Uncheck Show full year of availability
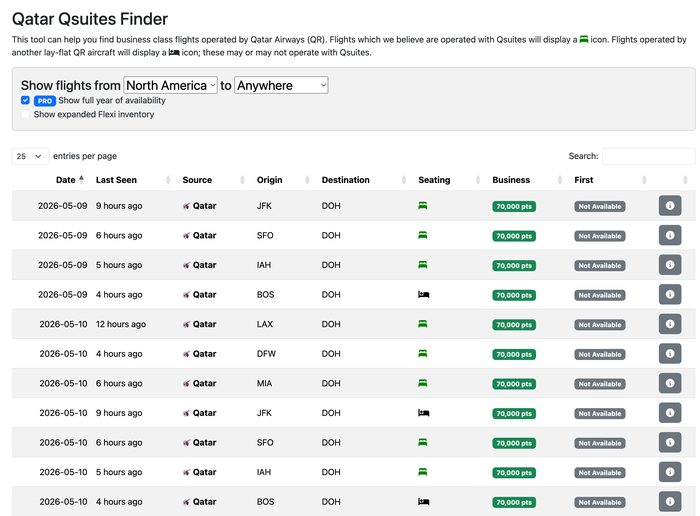 (25, 100)
